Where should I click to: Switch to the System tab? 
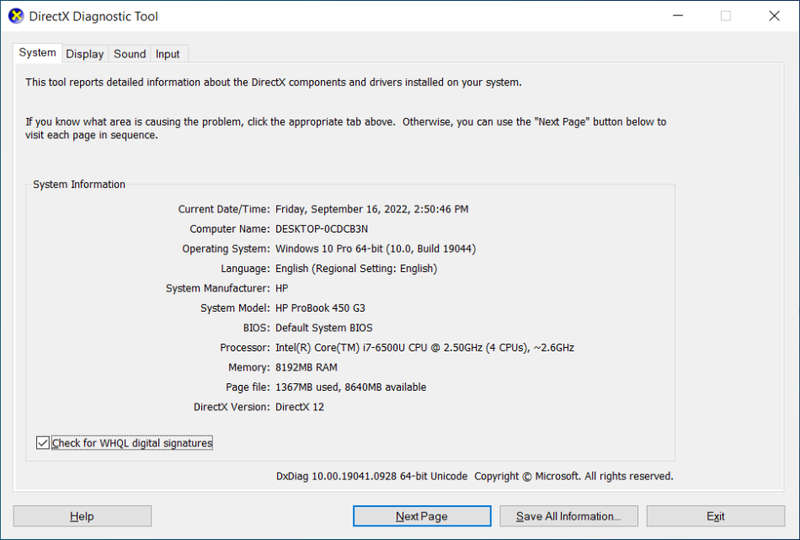(x=37, y=53)
